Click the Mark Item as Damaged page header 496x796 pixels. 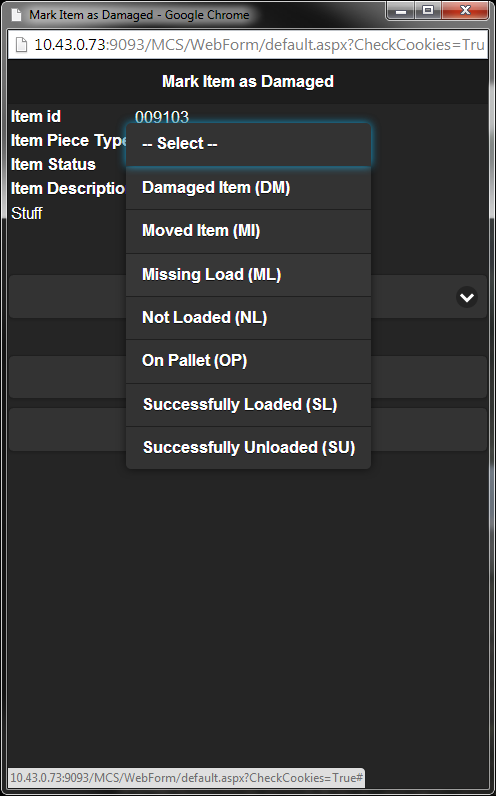click(x=248, y=81)
